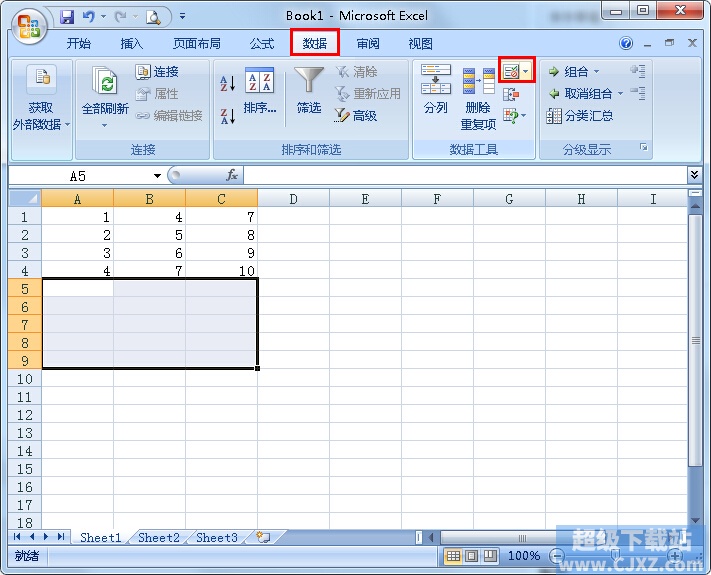Image resolution: width=711 pixels, height=575 pixels.
Task: Insert a new worksheet tab icon
Action: [263, 537]
